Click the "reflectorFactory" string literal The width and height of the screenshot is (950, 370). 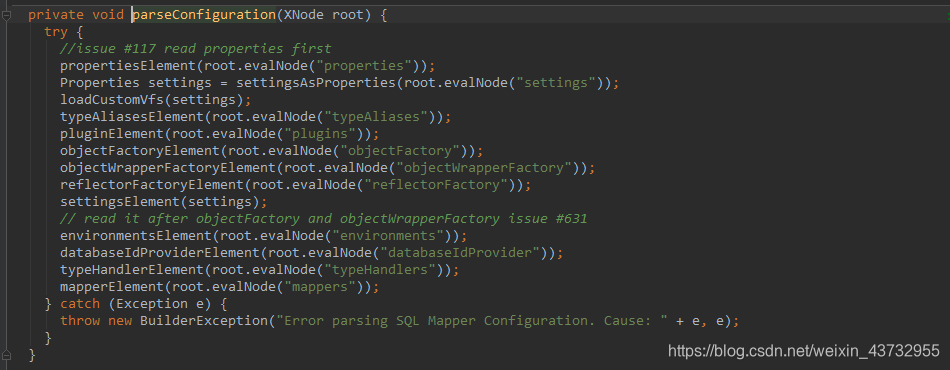(436, 184)
